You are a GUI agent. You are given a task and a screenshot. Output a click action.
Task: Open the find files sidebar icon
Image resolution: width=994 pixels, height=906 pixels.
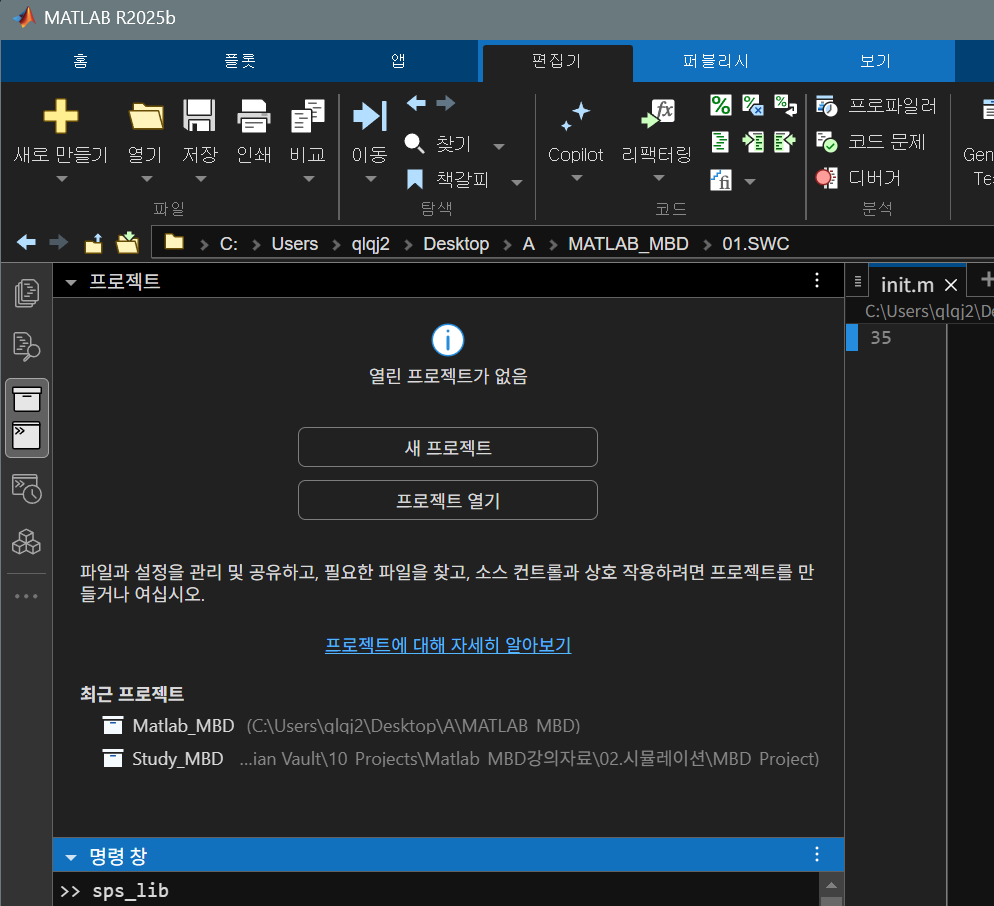[x=27, y=346]
